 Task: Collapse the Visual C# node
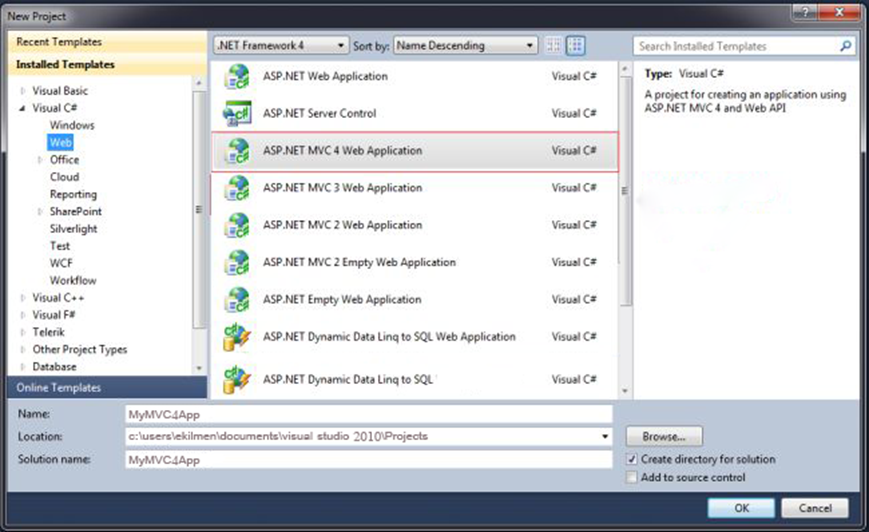23,108
